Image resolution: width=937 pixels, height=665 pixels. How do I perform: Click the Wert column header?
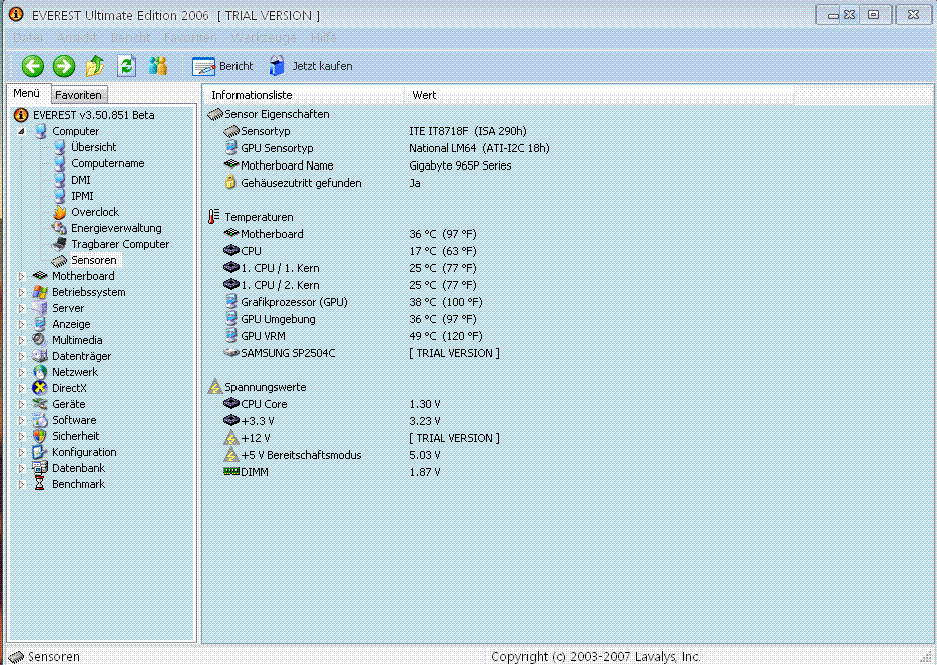(x=599, y=95)
